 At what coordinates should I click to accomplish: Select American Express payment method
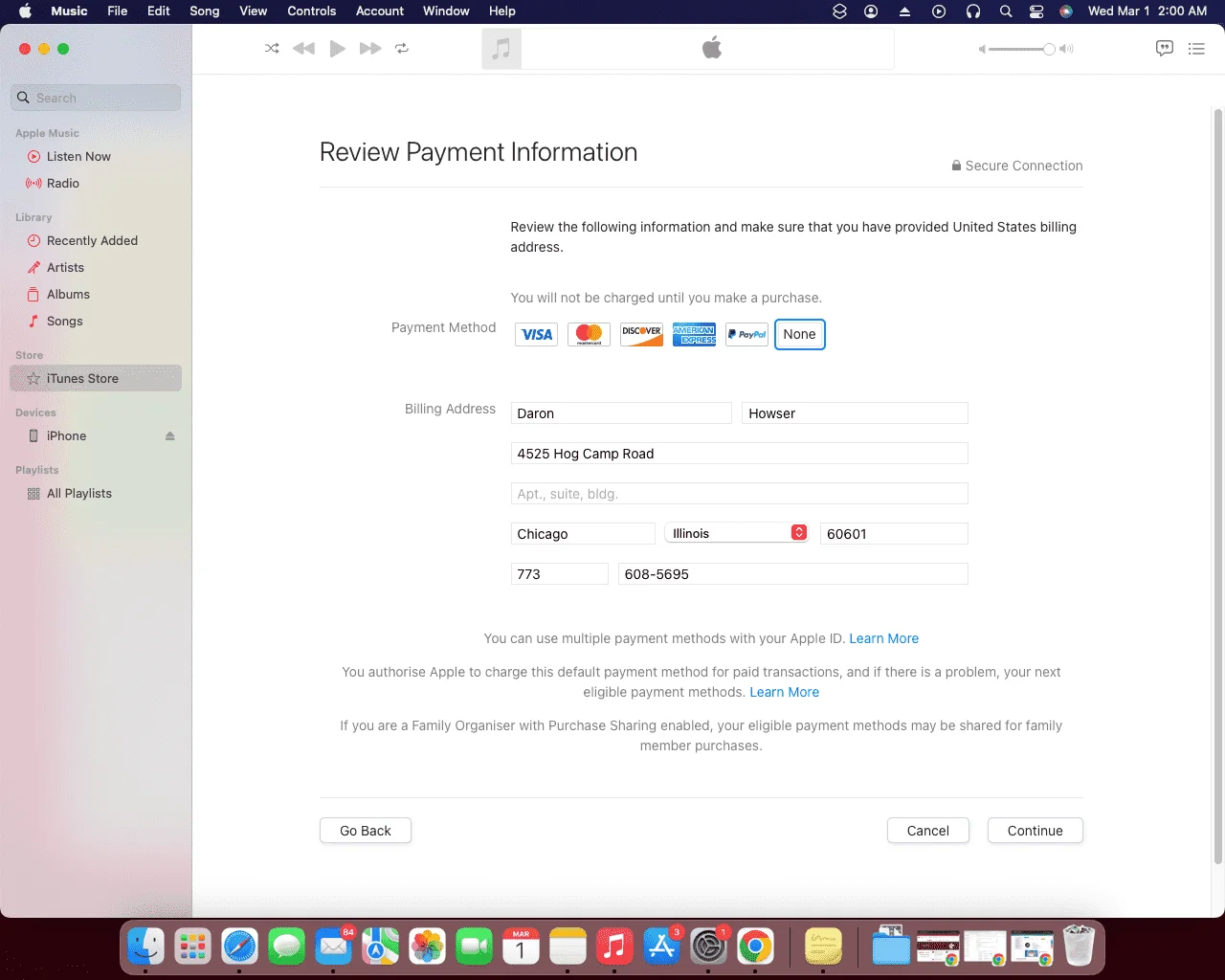coord(694,335)
